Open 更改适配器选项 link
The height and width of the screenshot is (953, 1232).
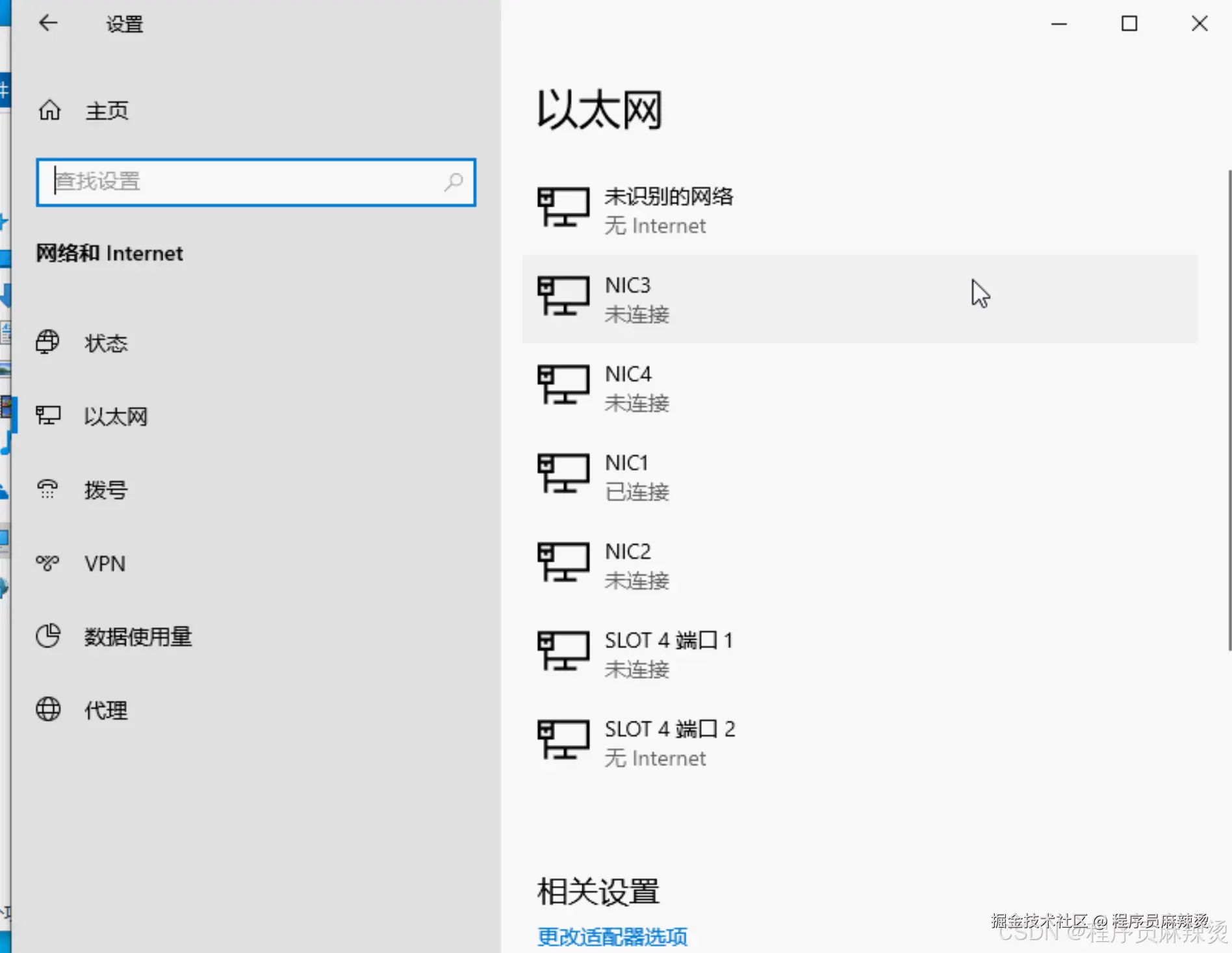coord(611,936)
